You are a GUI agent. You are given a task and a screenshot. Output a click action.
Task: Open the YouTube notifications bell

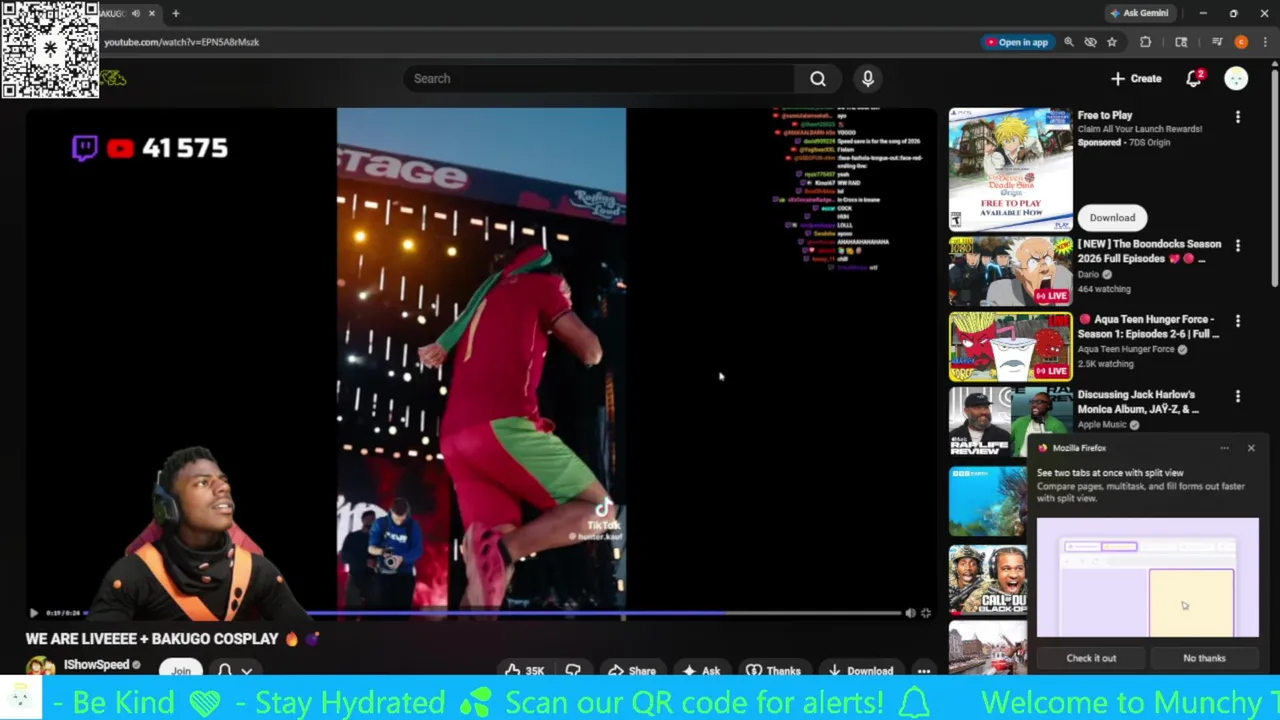click(1193, 79)
